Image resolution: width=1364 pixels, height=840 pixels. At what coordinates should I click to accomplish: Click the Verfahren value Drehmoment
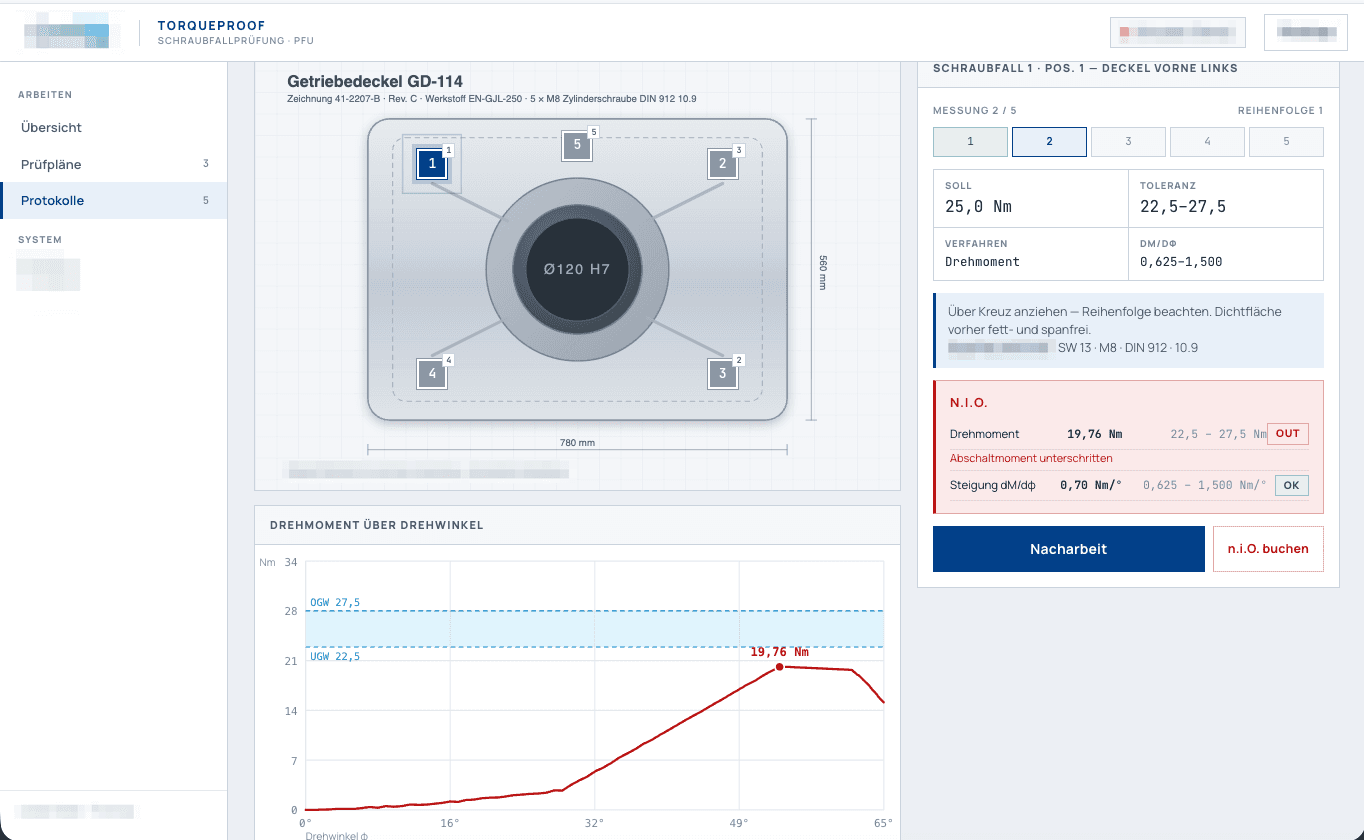[982, 262]
